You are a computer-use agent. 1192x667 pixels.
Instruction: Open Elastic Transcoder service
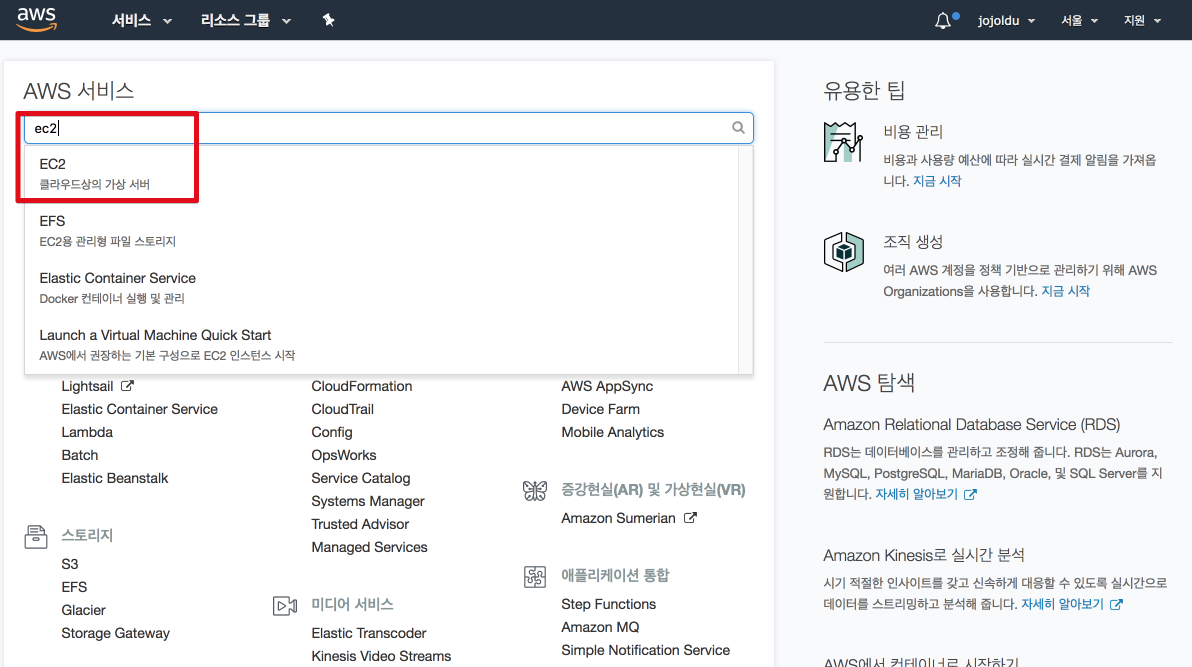point(369,633)
